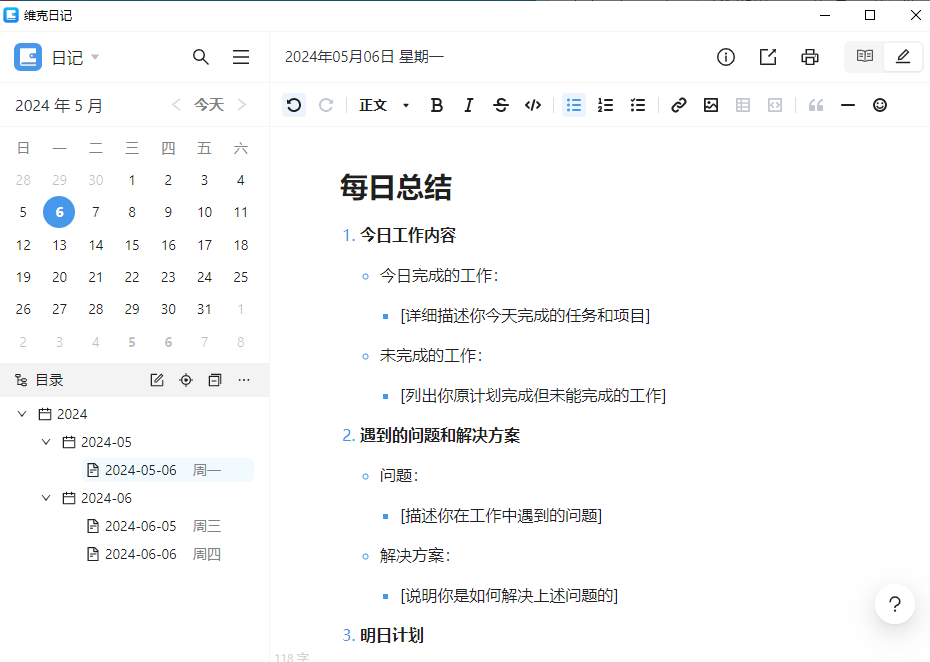The height and width of the screenshot is (662, 930).
Task: Open the 正文 paragraph style dropdown
Action: pyautogui.click(x=384, y=105)
